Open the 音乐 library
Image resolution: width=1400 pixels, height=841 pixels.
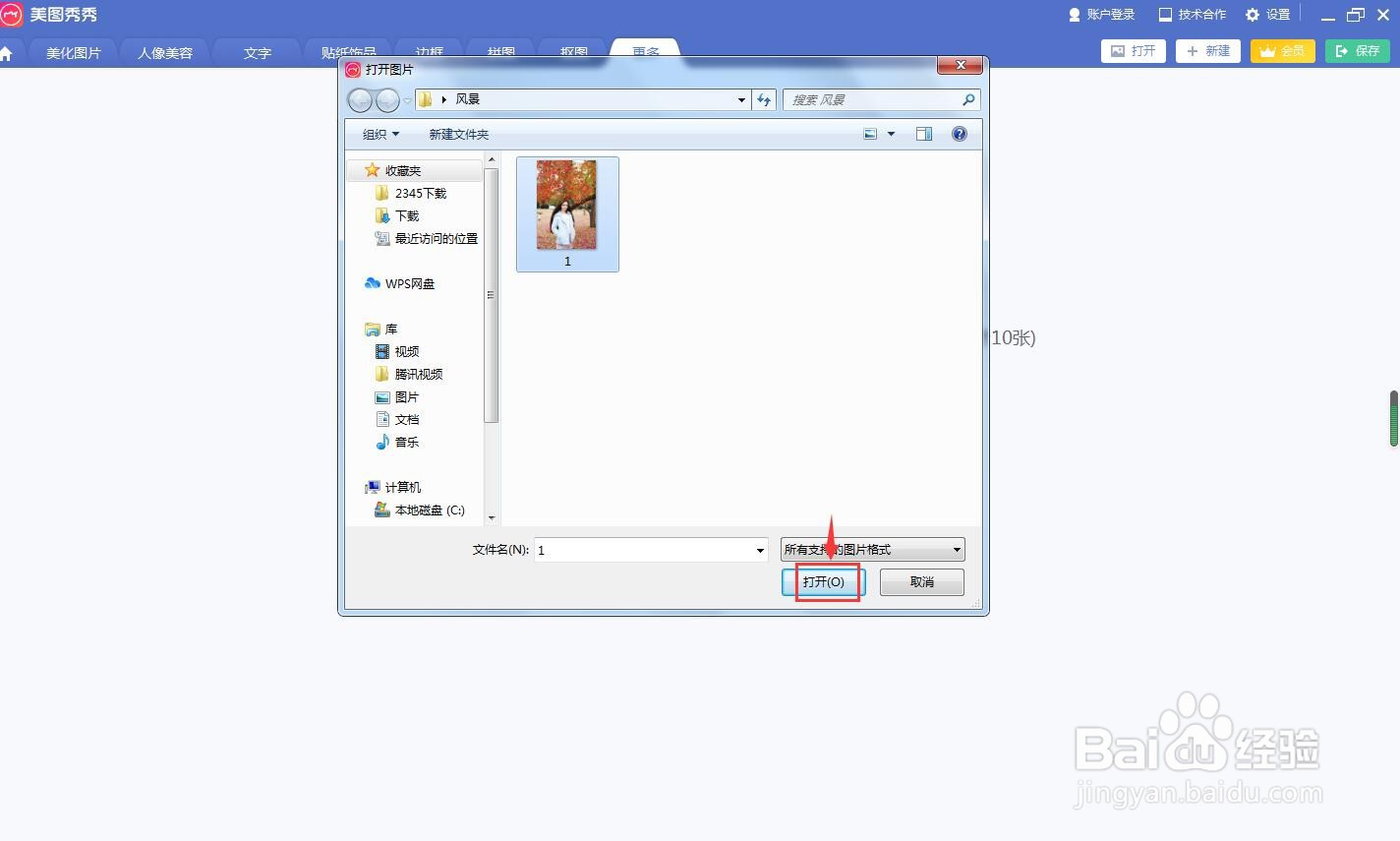point(397,442)
